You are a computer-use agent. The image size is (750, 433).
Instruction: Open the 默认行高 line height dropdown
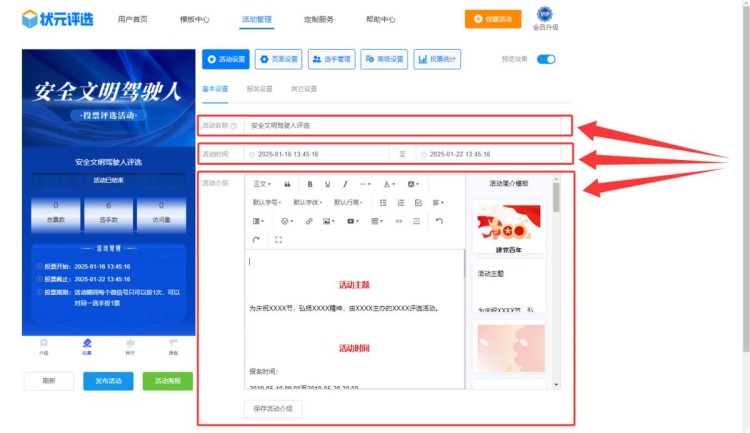tap(348, 202)
